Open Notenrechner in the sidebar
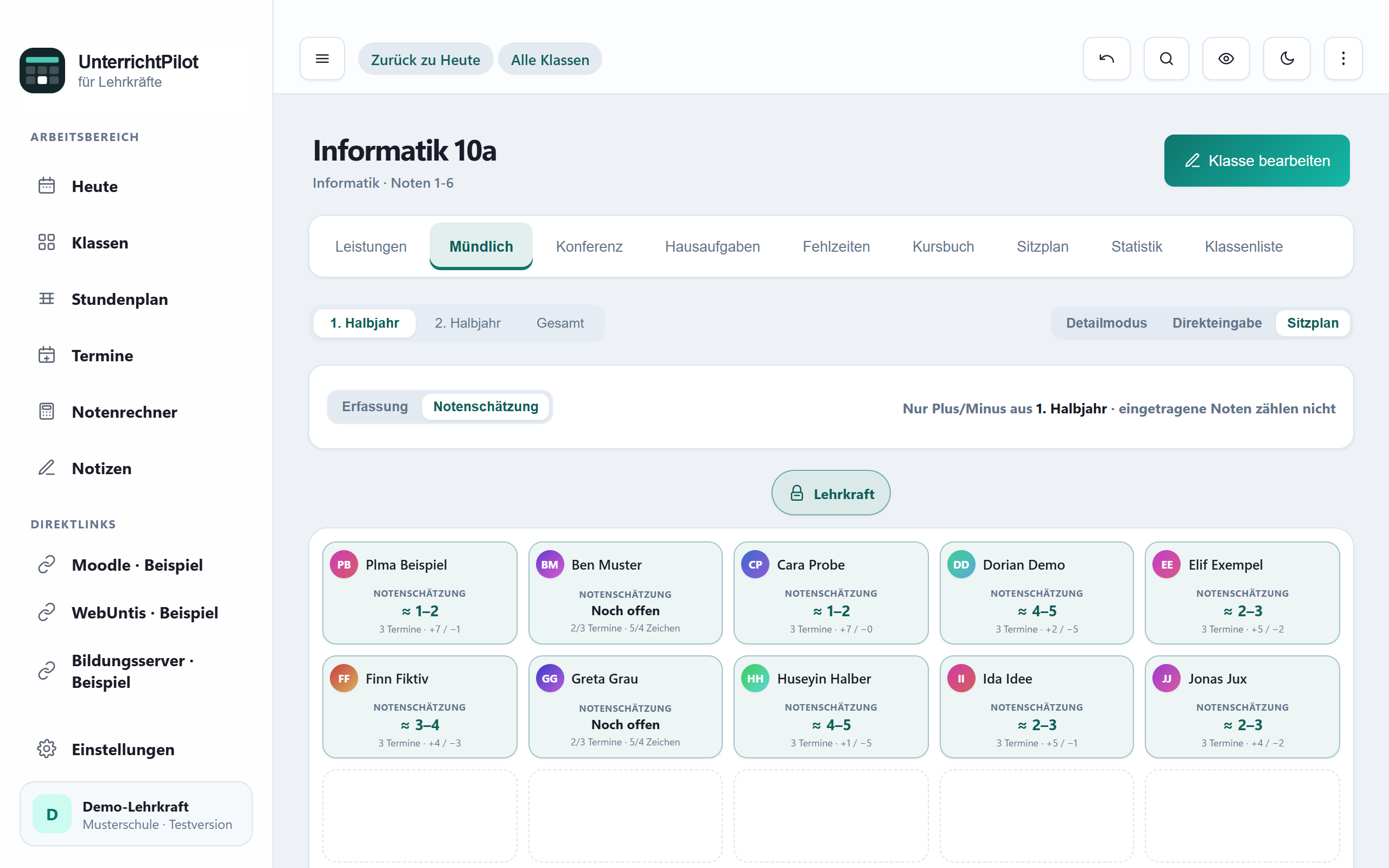This screenshot has width=1389, height=868. [x=136, y=412]
